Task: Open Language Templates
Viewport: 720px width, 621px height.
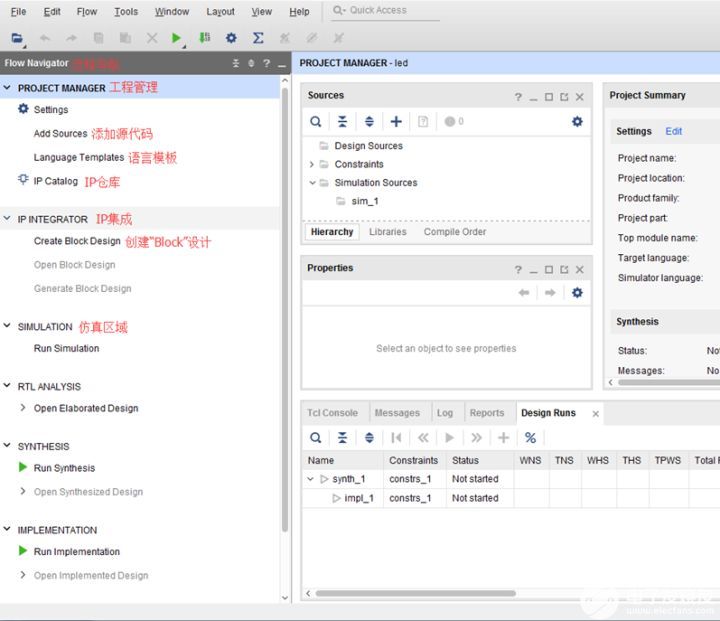Action: (x=79, y=158)
